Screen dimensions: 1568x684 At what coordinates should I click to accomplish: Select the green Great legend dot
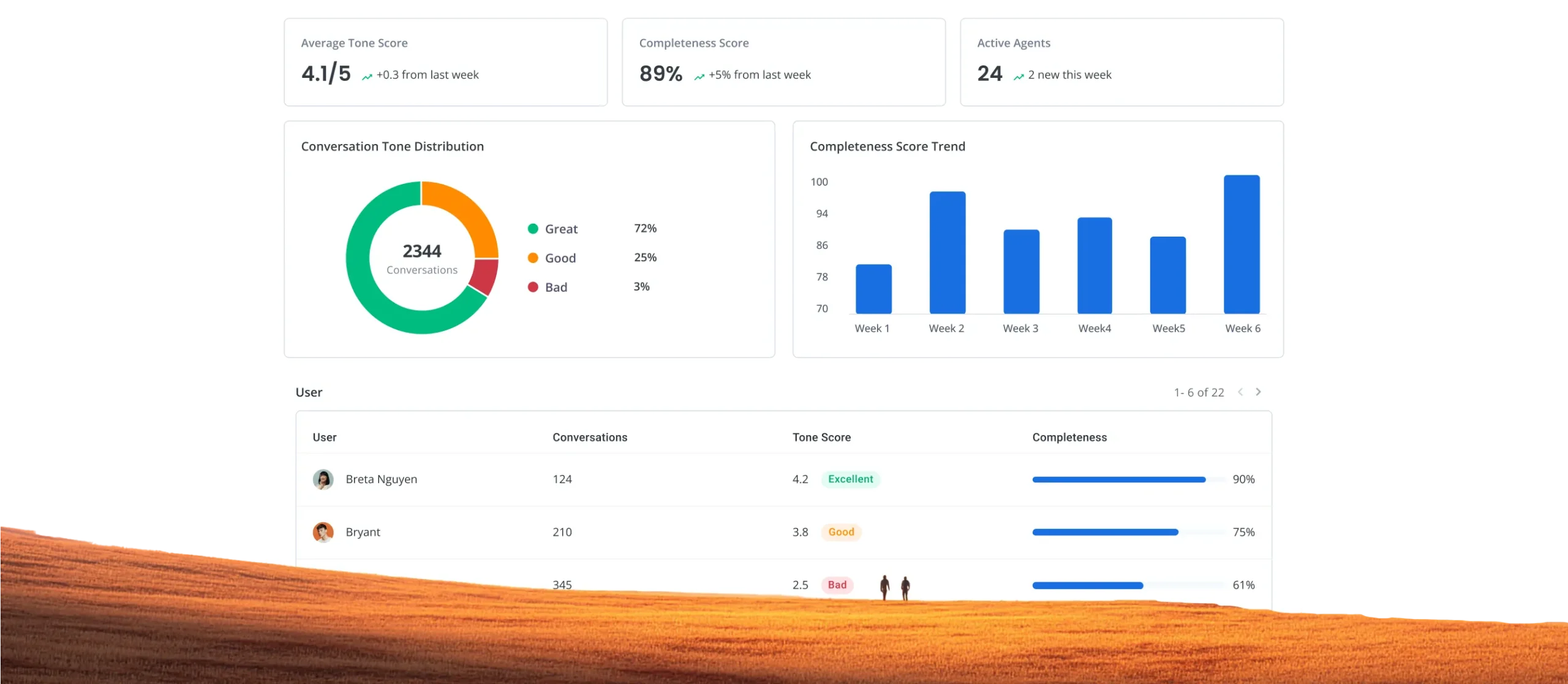click(x=533, y=229)
